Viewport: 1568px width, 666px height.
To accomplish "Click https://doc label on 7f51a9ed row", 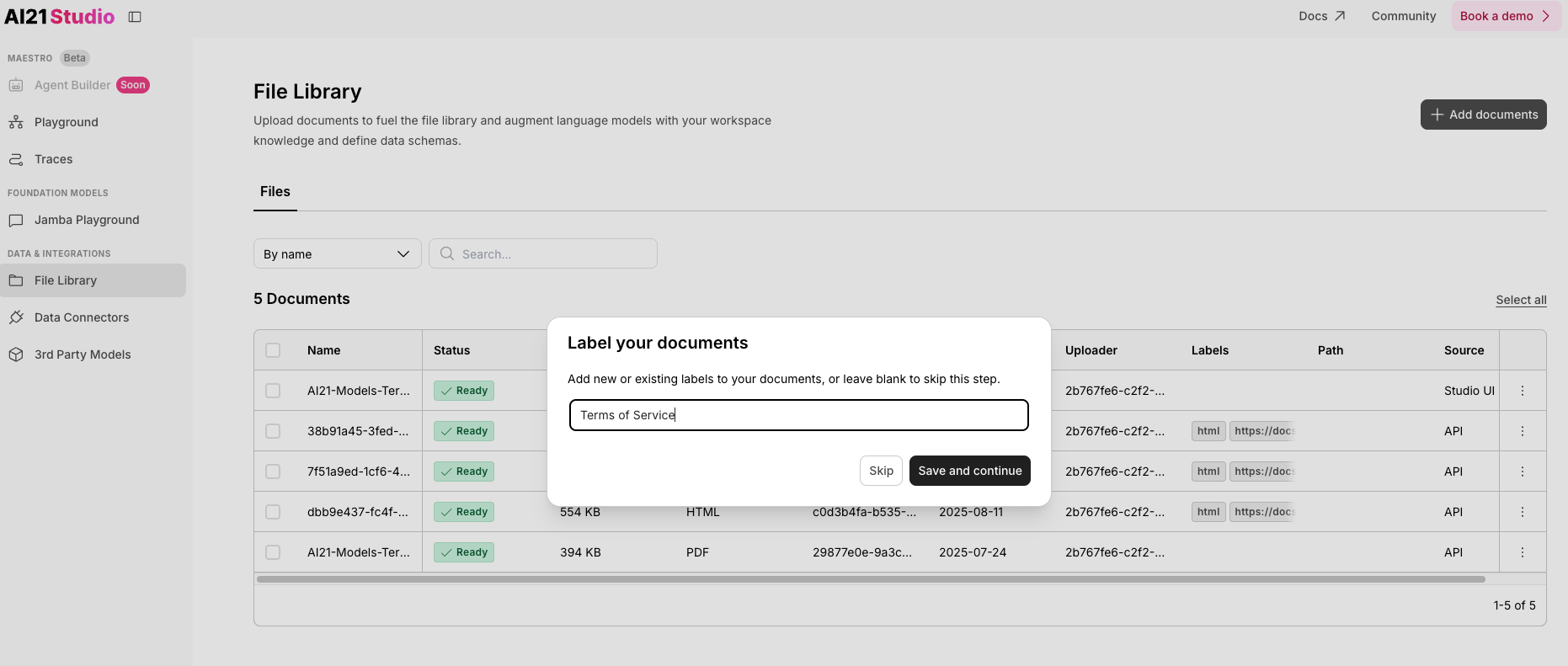I will tap(1262, 472).
